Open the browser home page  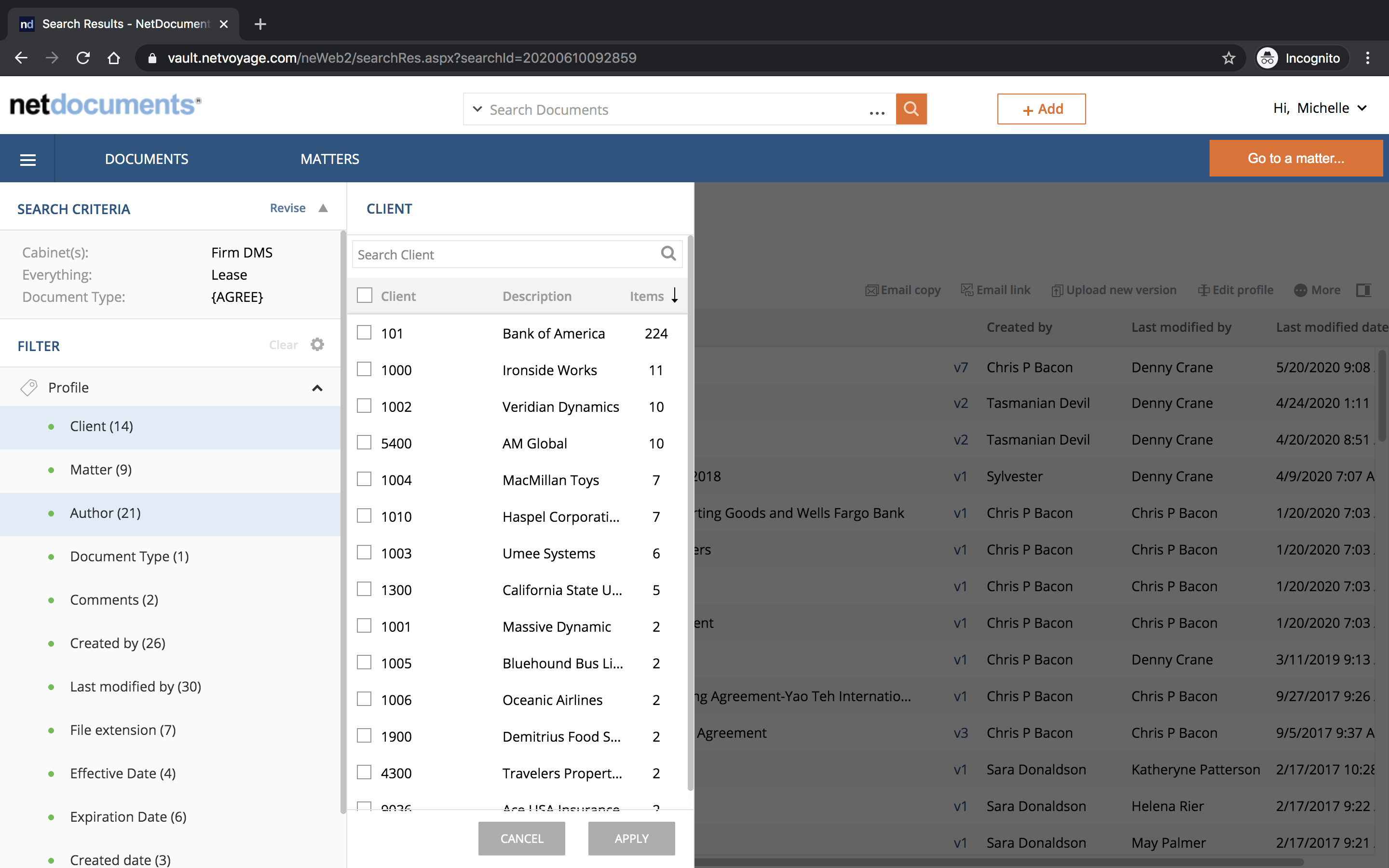tap(114, 58)
